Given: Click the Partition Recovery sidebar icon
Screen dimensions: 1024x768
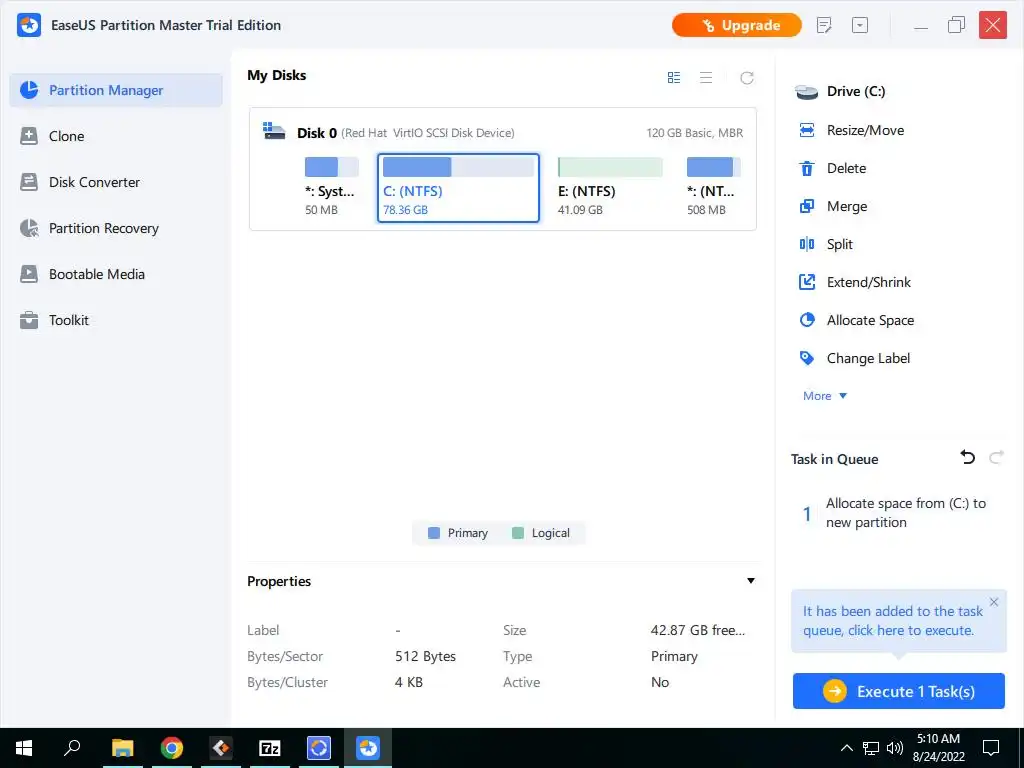Looking at the screenshot, I should click(29, 228).
